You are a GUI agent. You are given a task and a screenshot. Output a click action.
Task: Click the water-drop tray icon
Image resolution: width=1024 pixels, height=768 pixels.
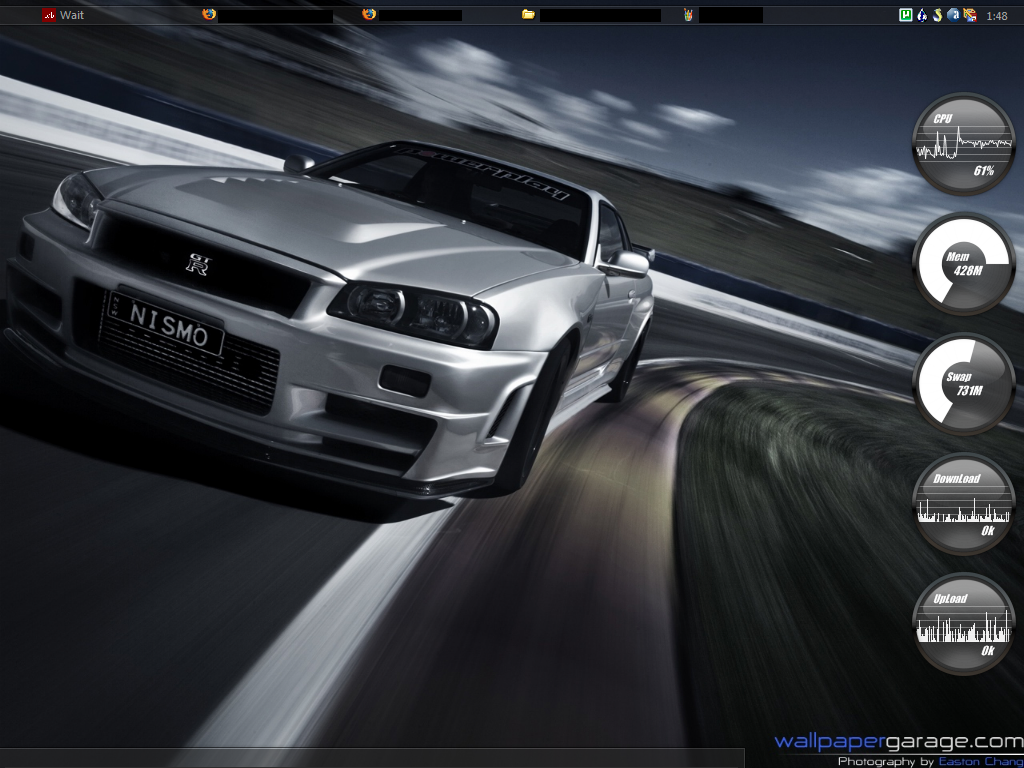pos(921,14)
